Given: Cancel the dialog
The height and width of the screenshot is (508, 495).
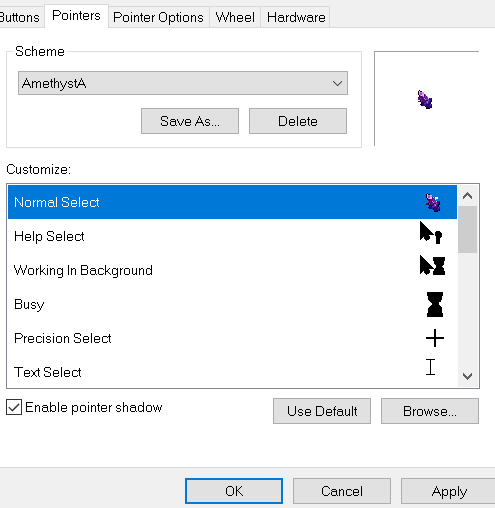Looking at the screenshot, I should click(x=342, y=491).
